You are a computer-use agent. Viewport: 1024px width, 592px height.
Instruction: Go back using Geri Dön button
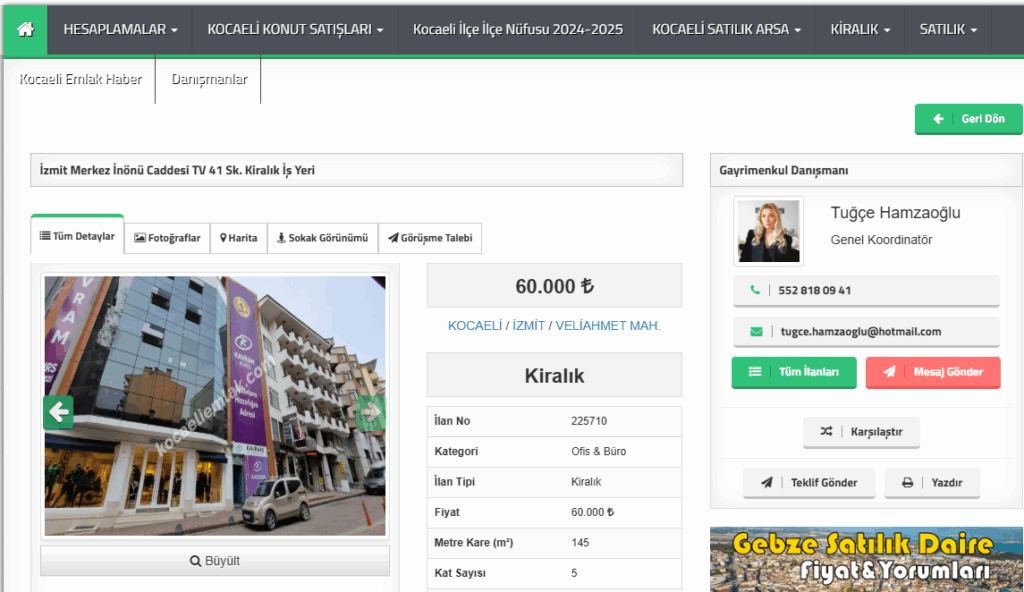(968, 119)
